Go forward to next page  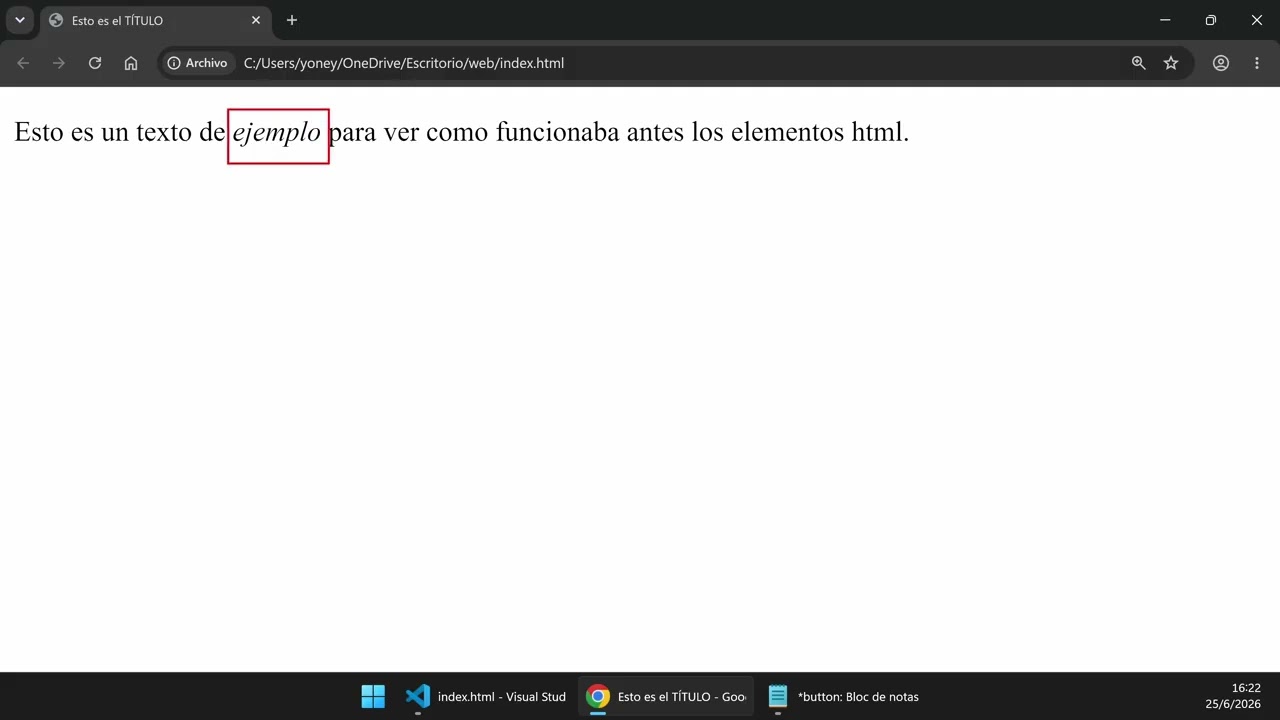tap(59, 63)
